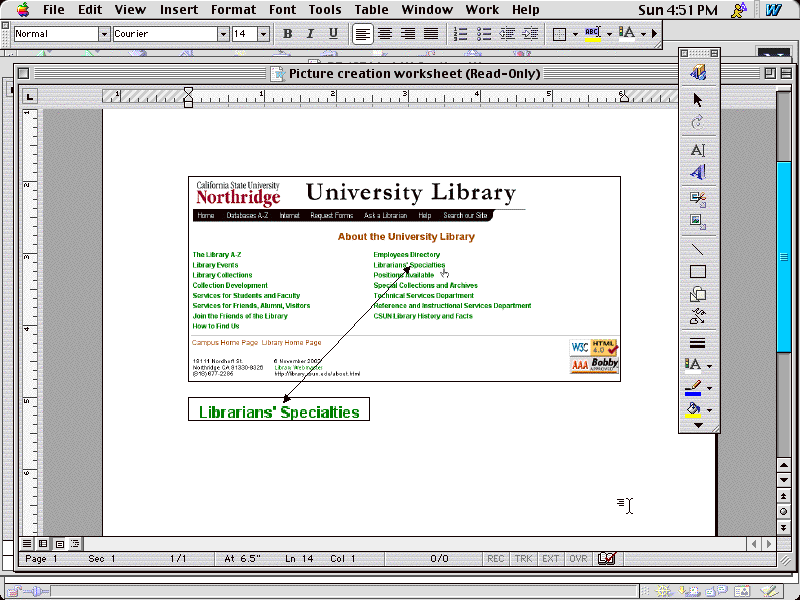
Task: Click the vertical scrollbar down arrow
Action: tap(784, 481)
